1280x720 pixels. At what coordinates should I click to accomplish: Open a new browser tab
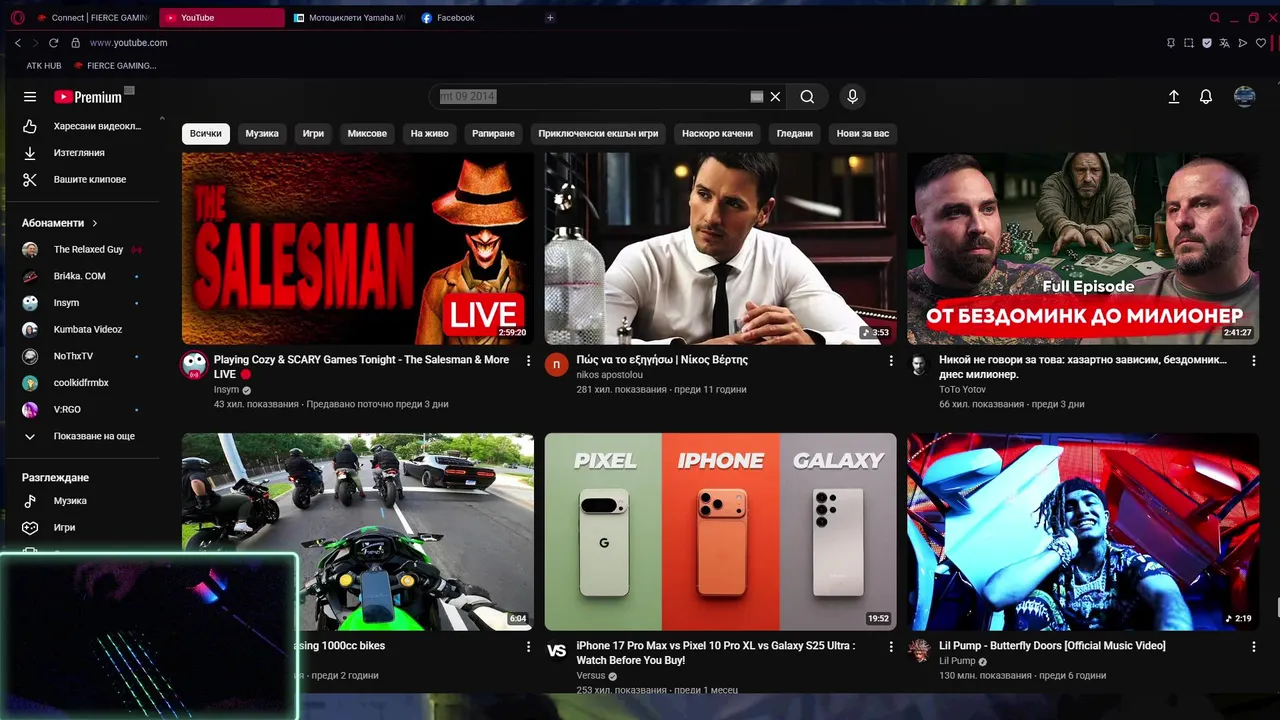(x=550, y=17)
